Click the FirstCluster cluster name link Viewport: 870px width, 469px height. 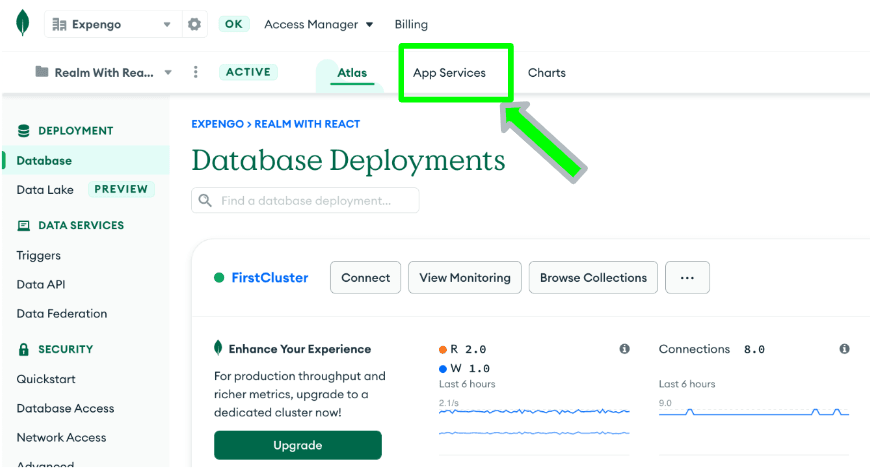[269, 278]
